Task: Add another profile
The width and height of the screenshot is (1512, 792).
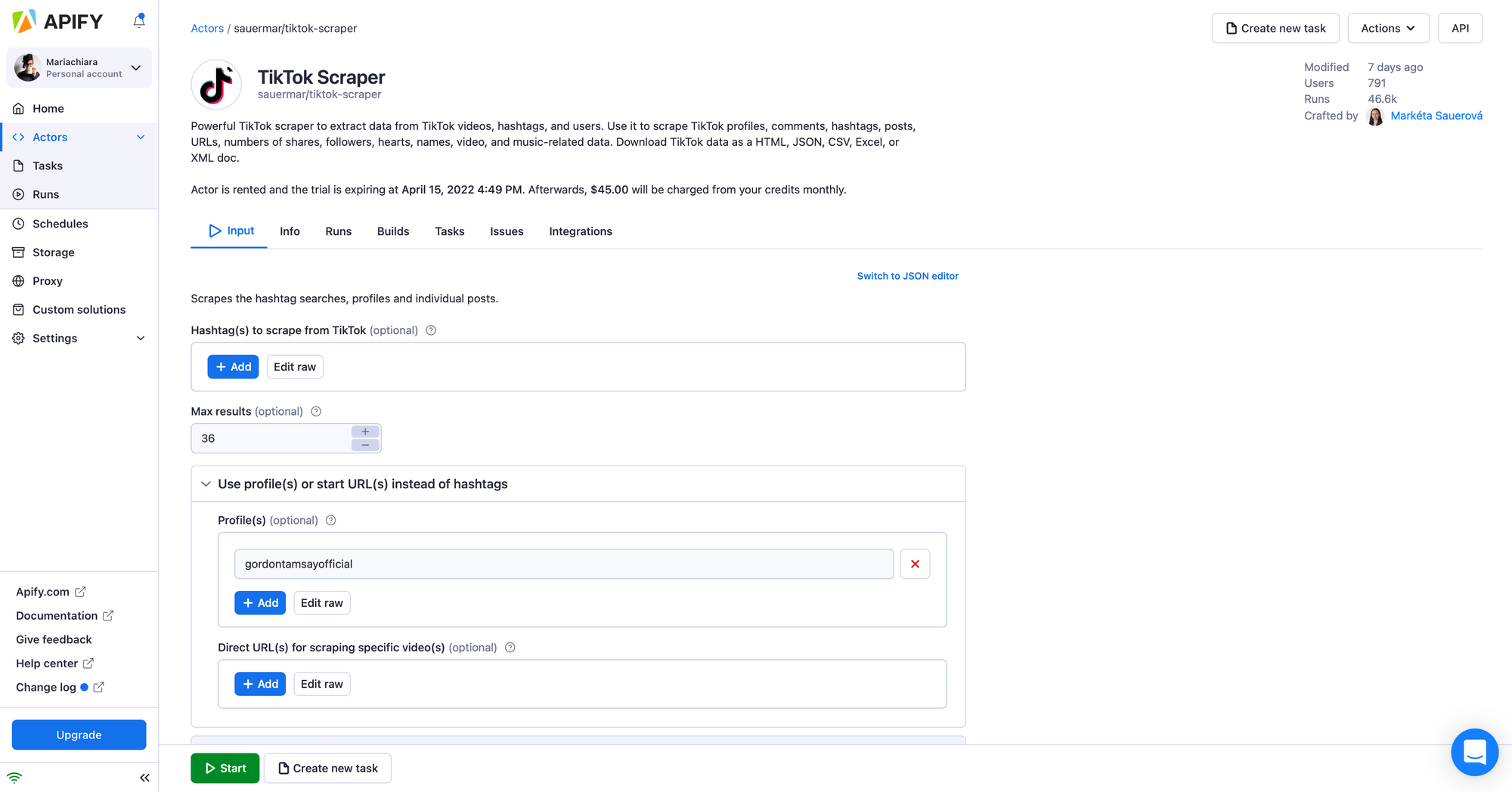Action: (260, 602)
